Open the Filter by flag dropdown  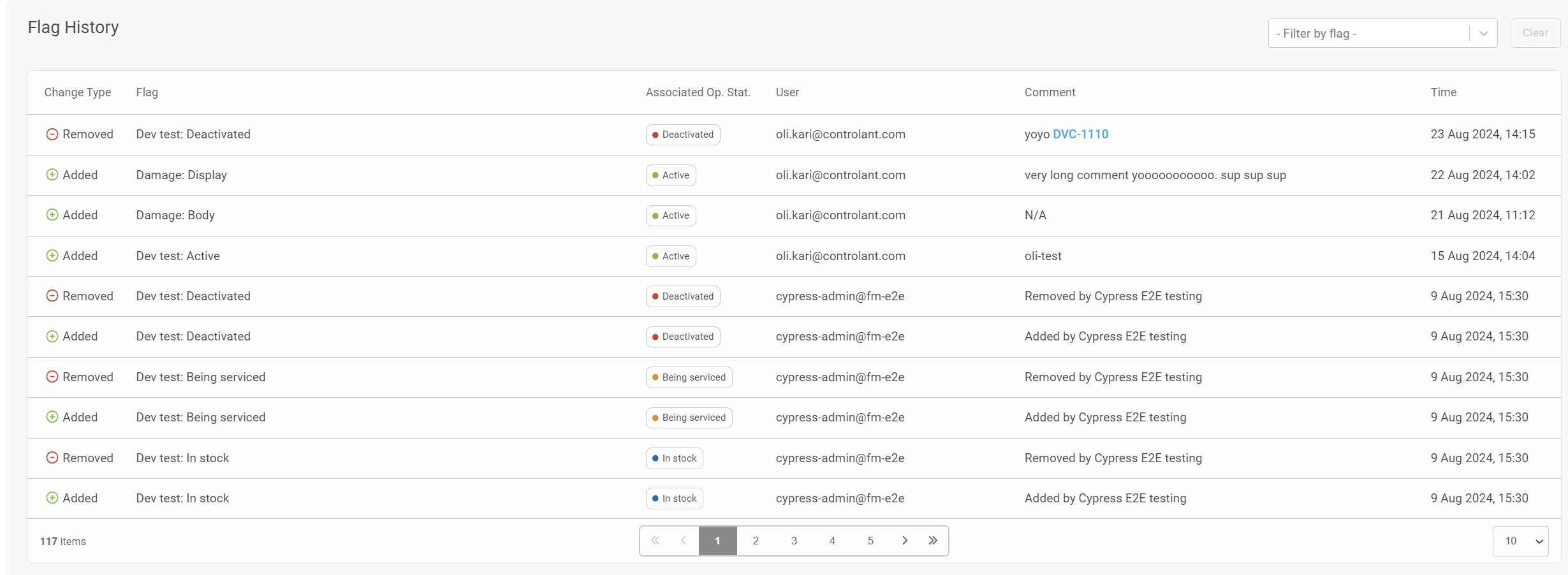pyautogui.click(x=1382, y=33)
